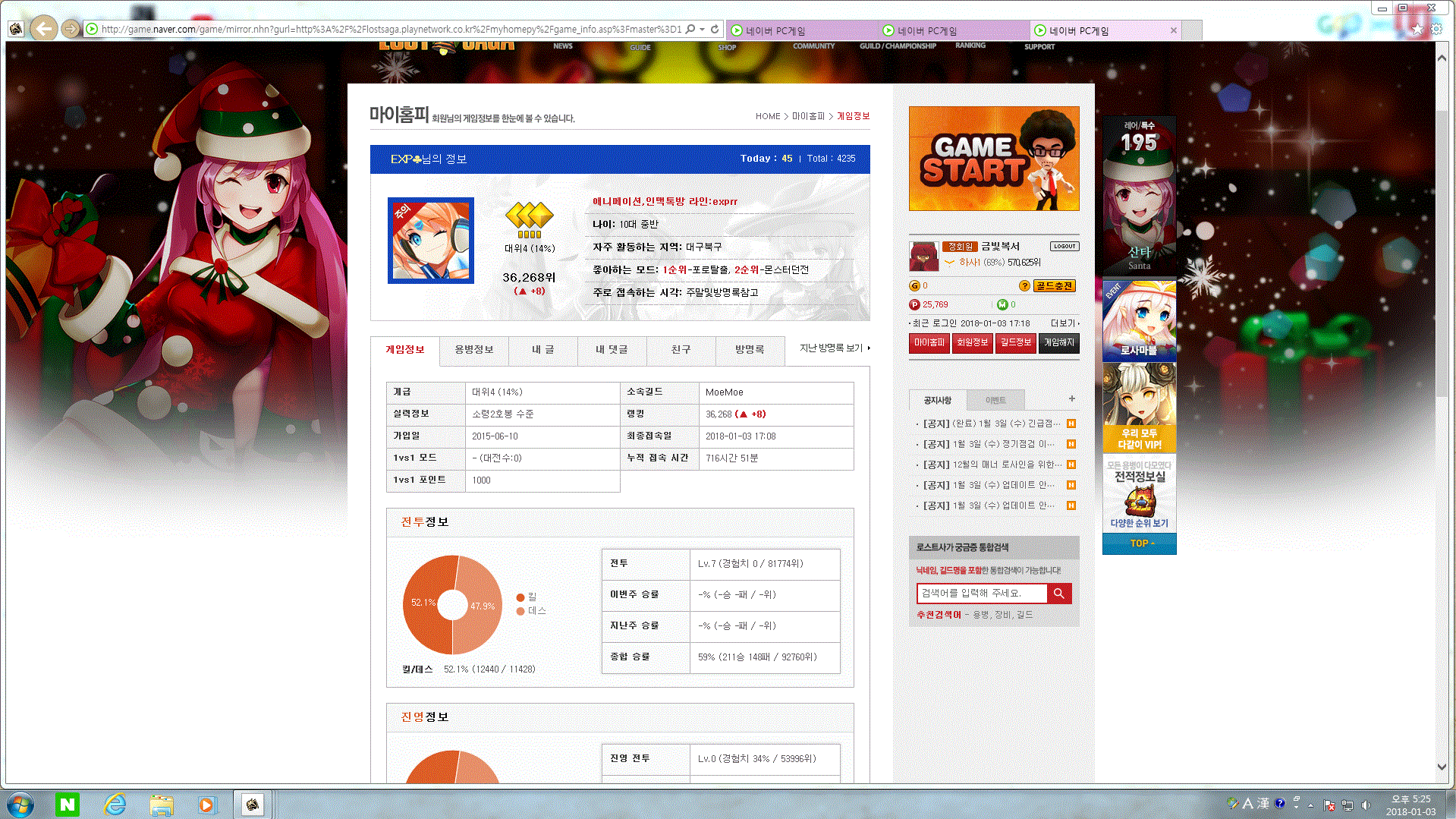Image resolution: width=1456 pixels, height=819 pixels.
Task: Click the GAME START banner
Action: point(993,159)
